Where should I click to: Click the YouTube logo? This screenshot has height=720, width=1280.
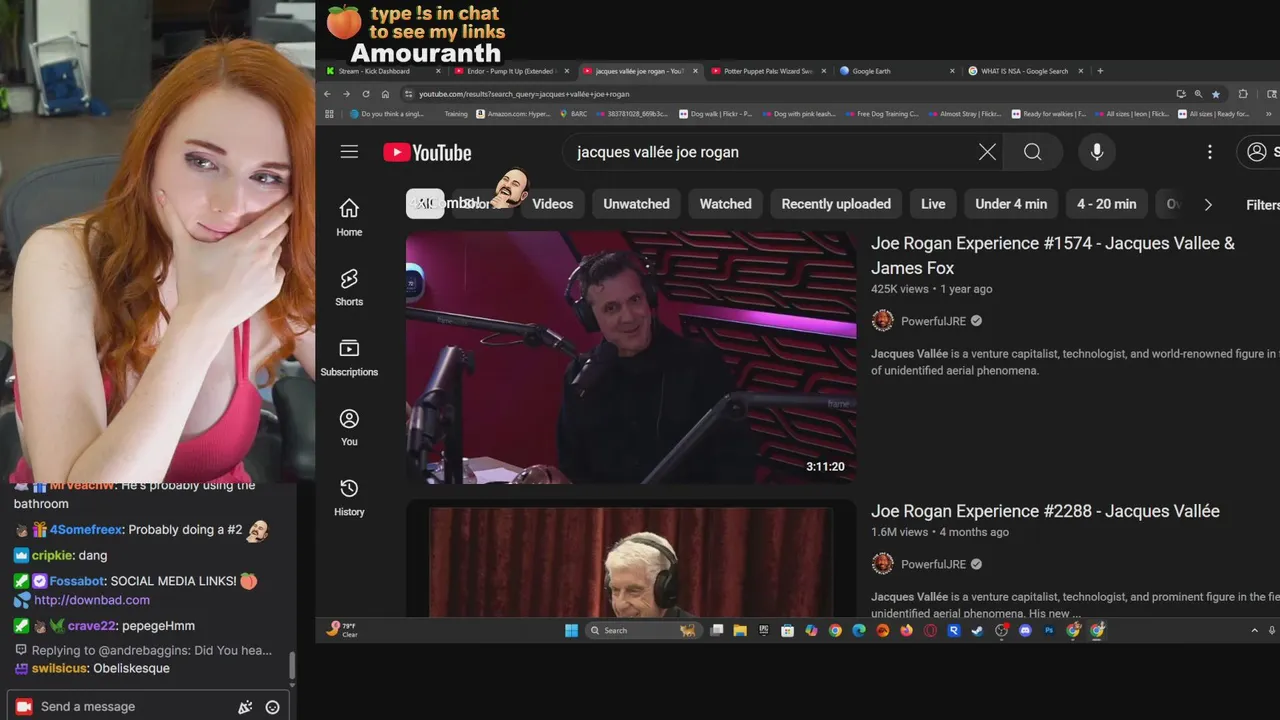(x=427, y=152)
